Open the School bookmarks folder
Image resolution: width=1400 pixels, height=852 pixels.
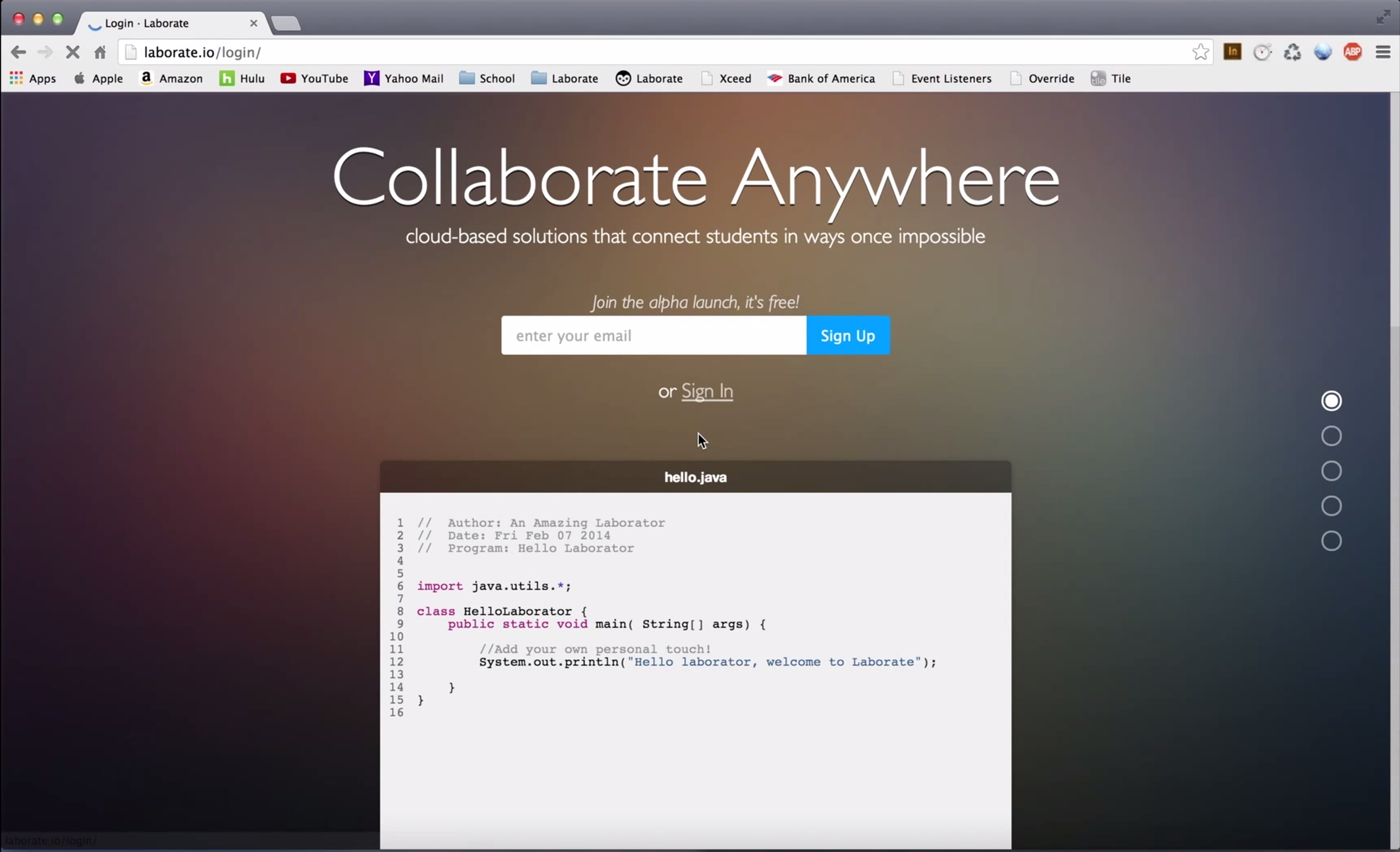coord(487,78)
